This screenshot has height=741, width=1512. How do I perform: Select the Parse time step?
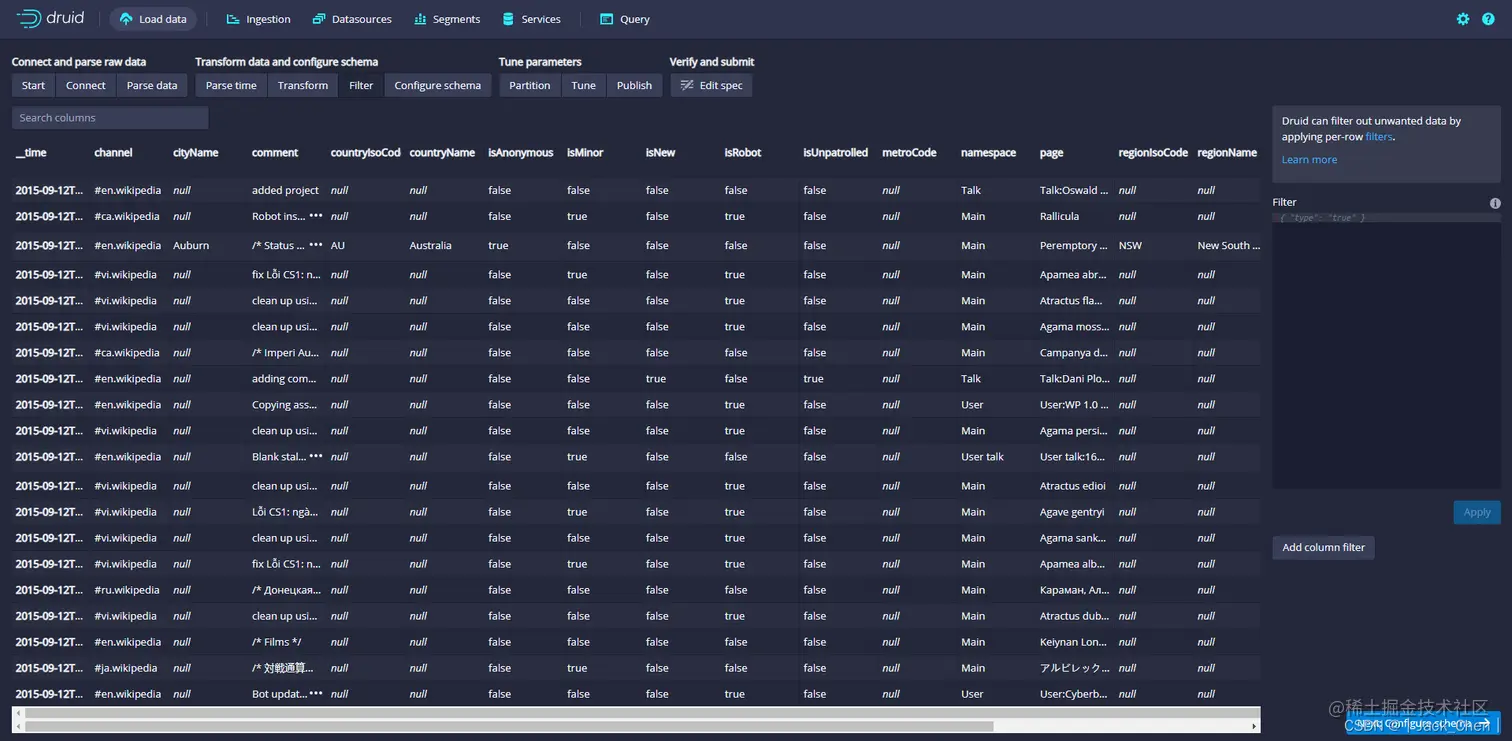pyautogui.click(x=231, y=86)
